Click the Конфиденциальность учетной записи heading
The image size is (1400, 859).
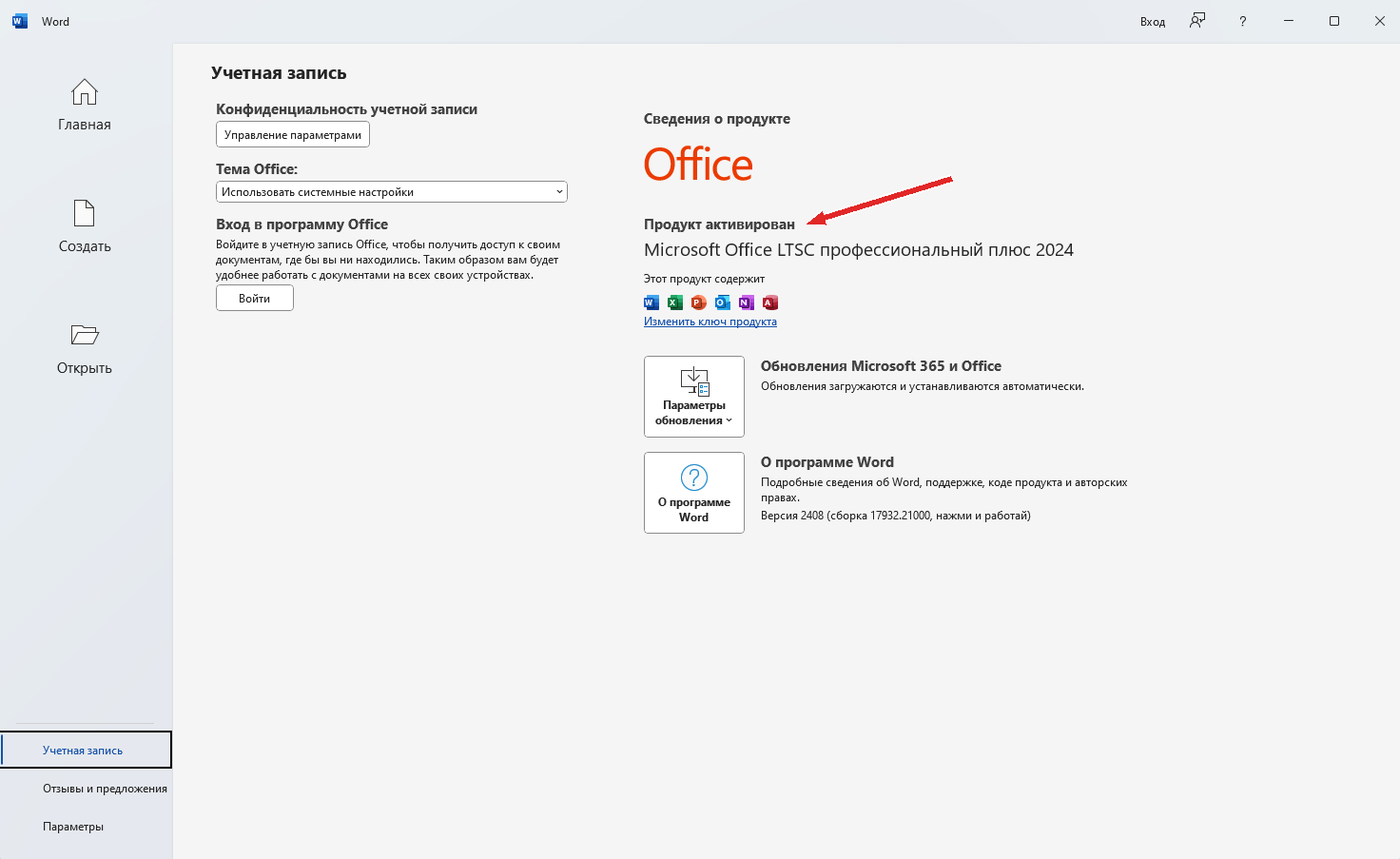347,109
